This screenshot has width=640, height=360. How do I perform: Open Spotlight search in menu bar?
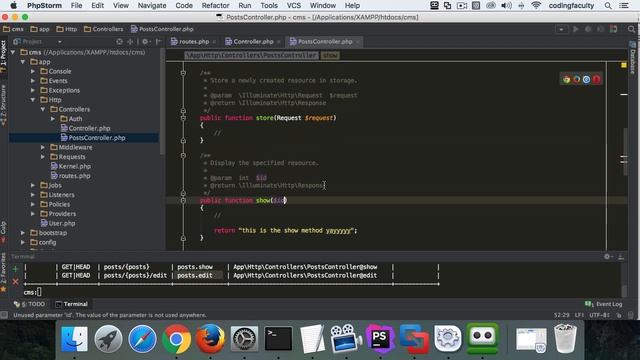(608, 6)
